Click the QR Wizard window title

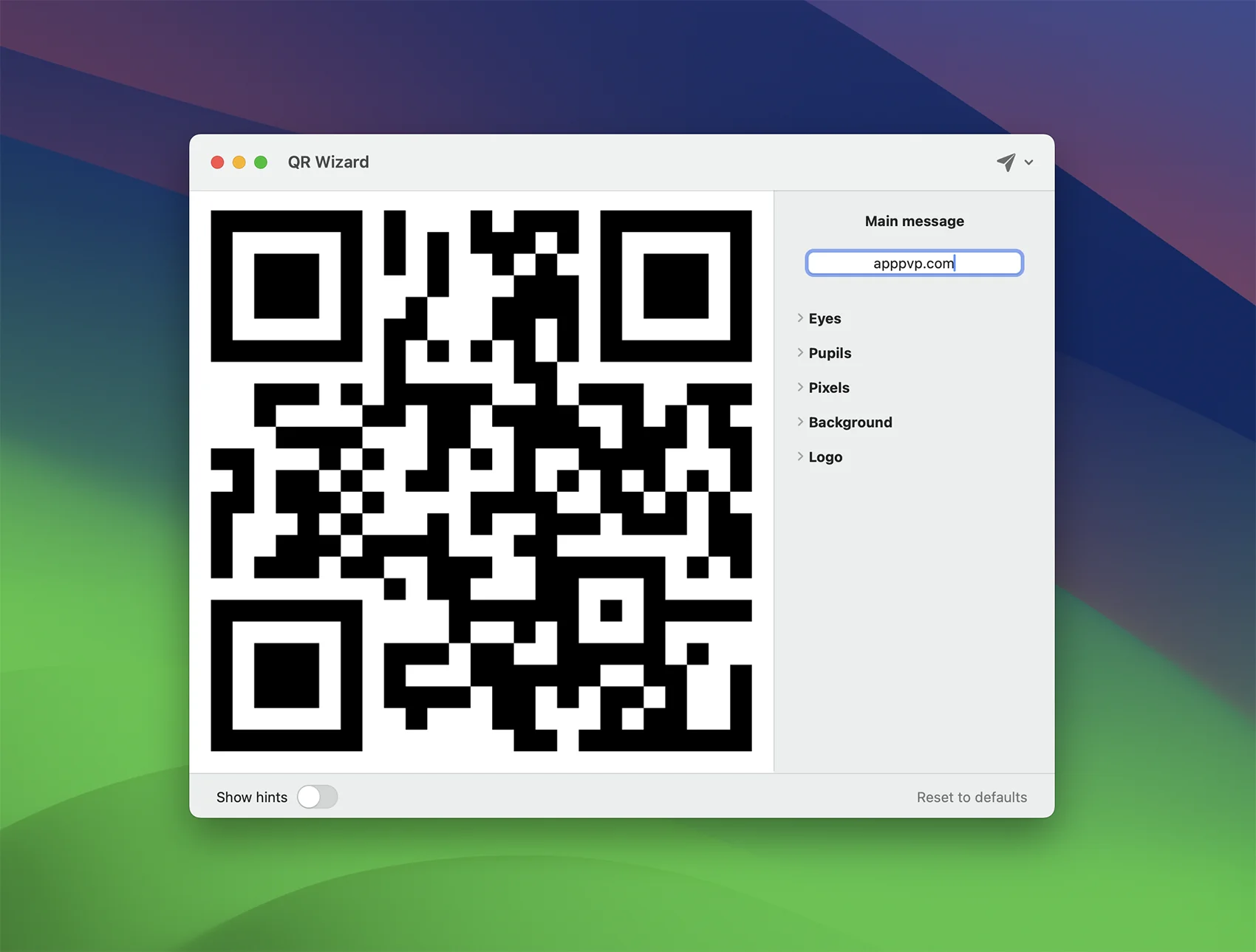coord(328,162)
